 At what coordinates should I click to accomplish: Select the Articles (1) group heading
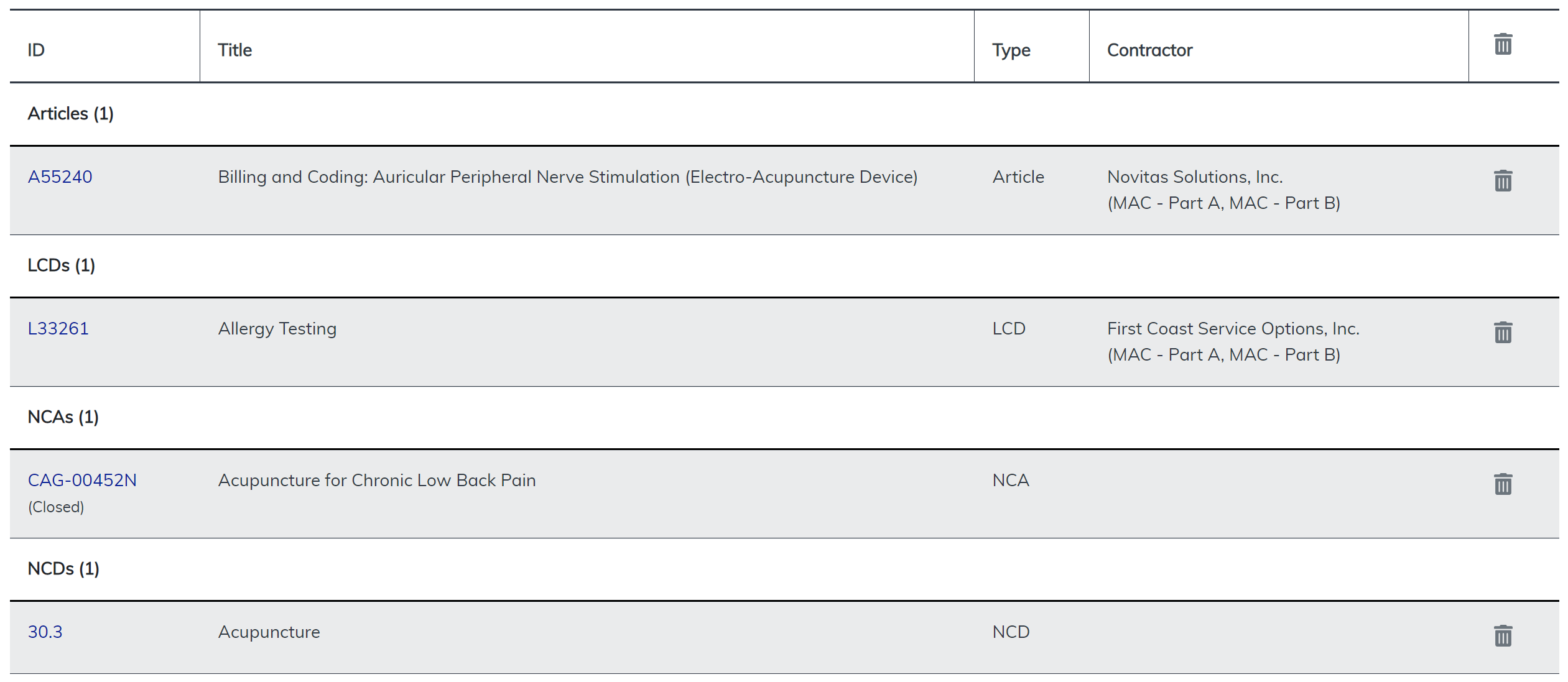click(x=70, y=114)
